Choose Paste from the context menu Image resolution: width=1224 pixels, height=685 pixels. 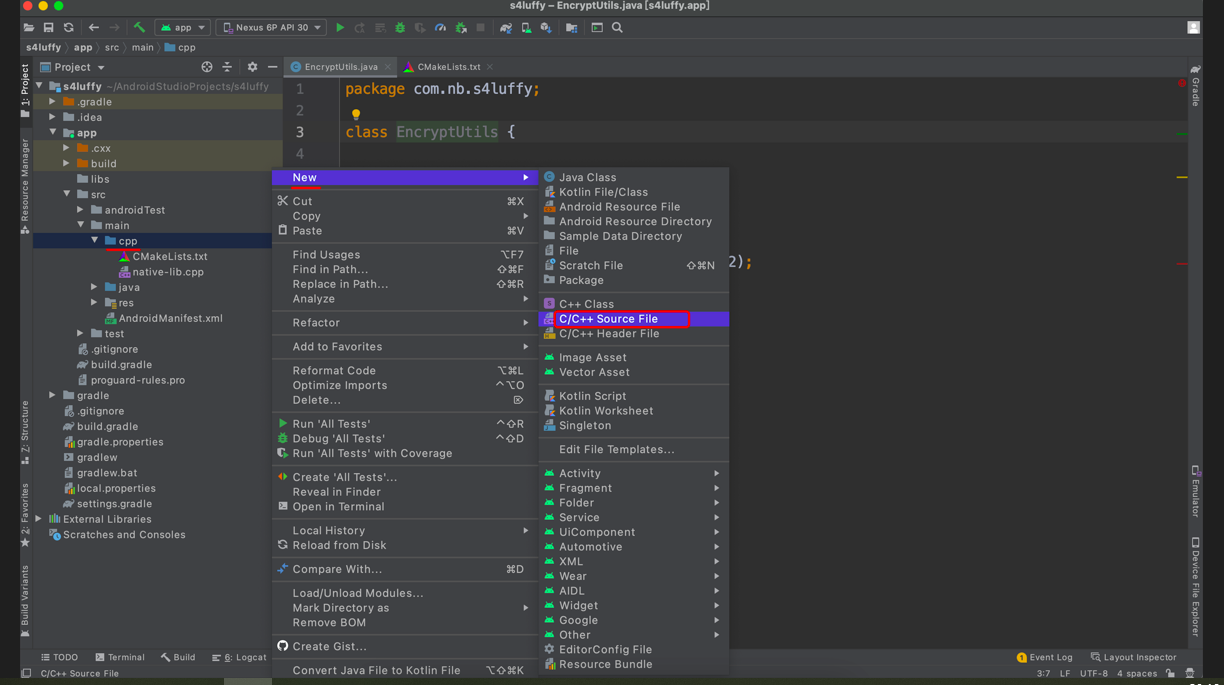click(404, 231)
